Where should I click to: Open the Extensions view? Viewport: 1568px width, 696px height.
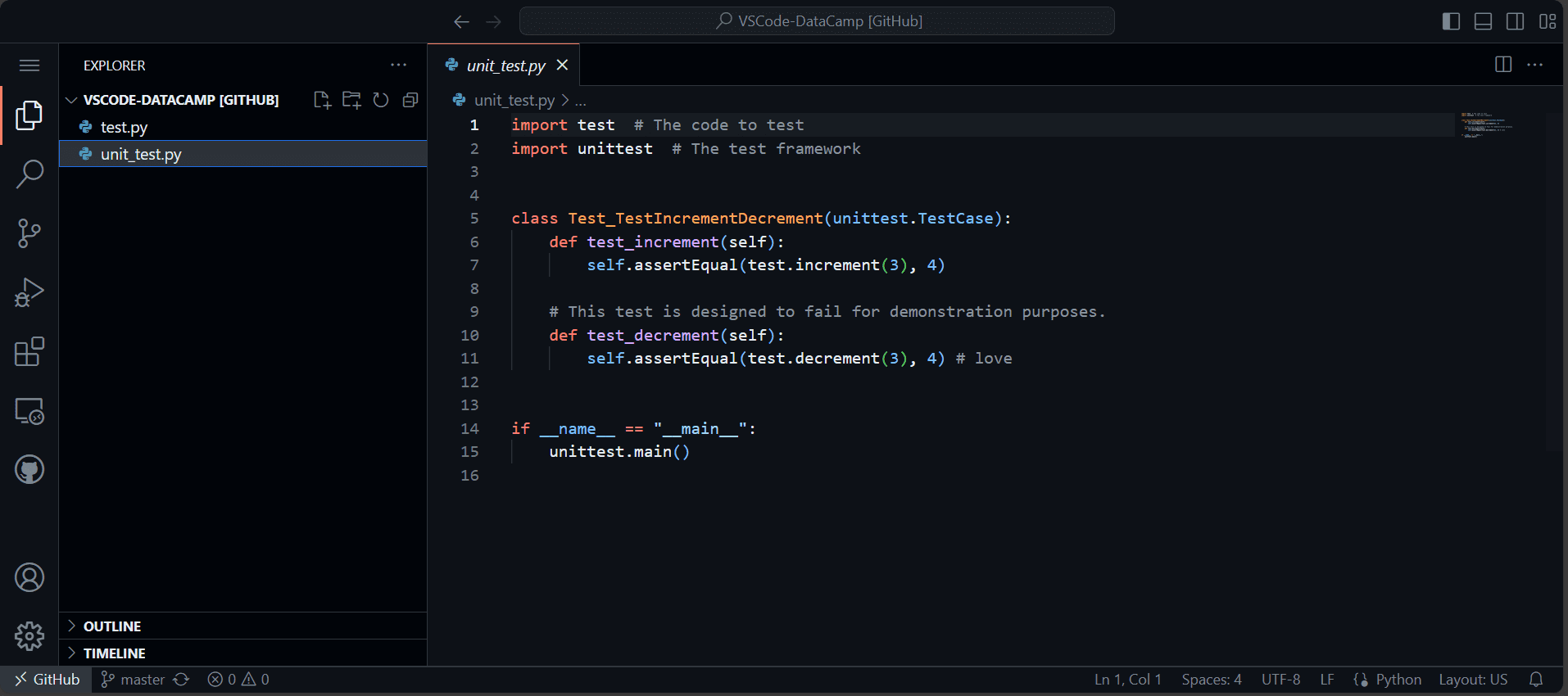pyautogui.click(x=29, y=351)
